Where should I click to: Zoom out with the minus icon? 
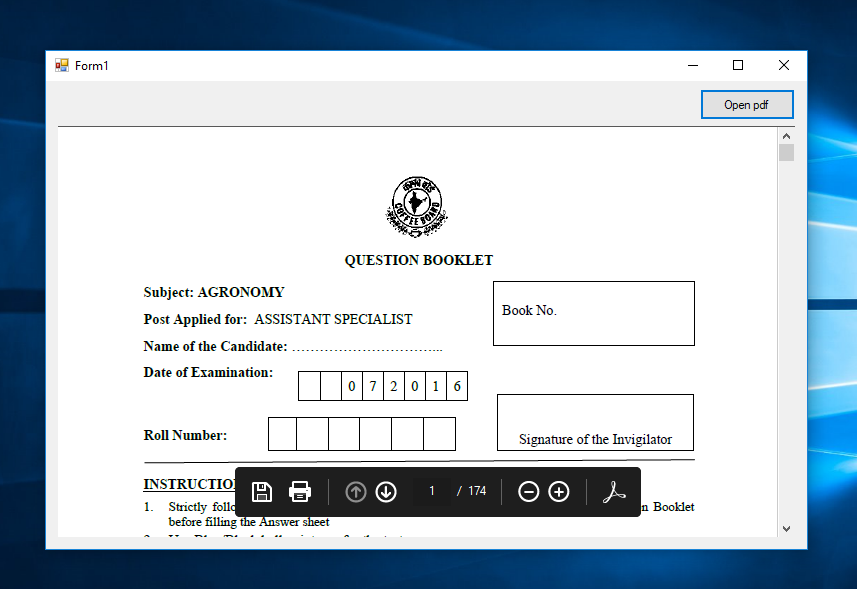coord(529,492)
